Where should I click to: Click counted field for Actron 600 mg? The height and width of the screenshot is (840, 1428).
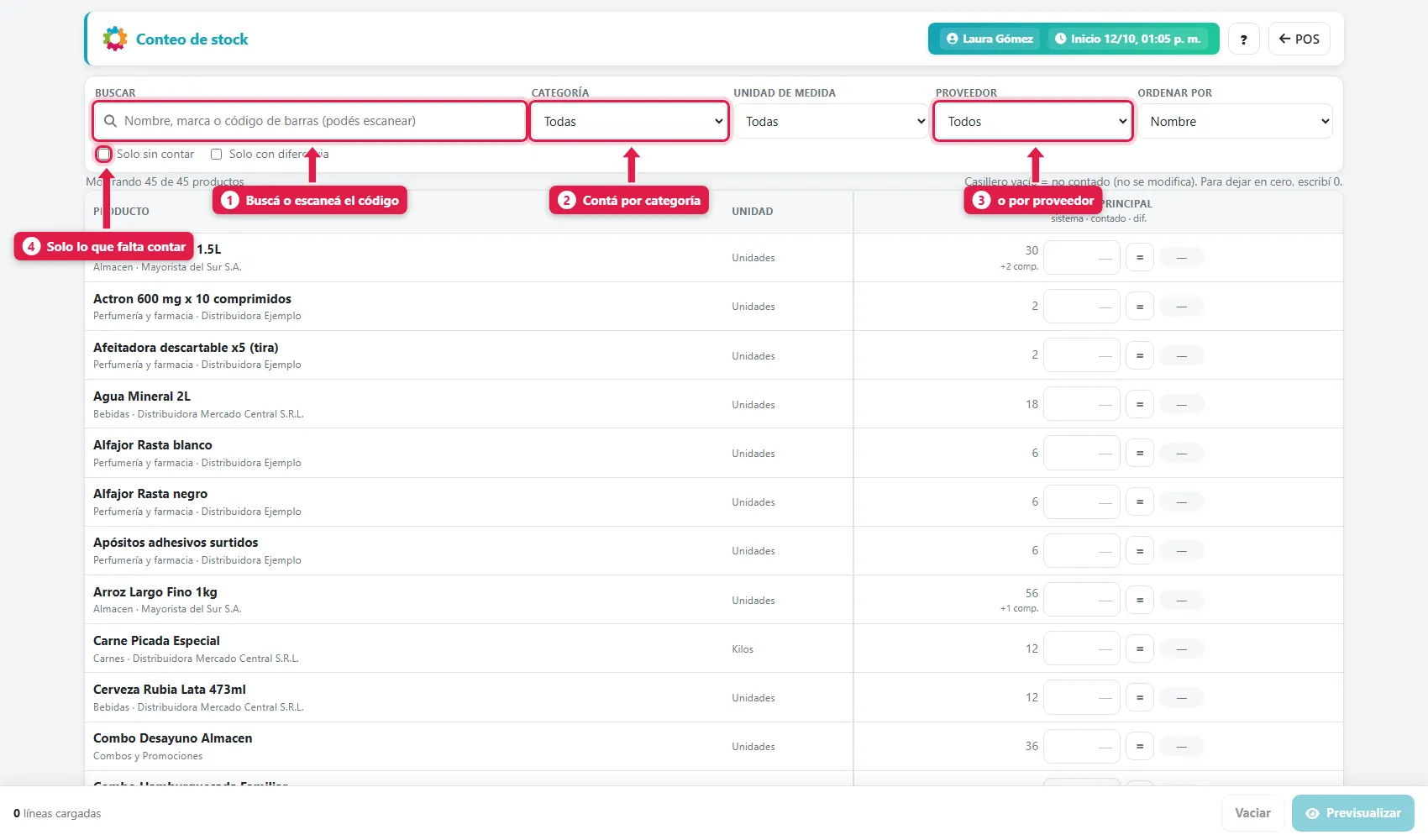click(x=1081, y=307)
